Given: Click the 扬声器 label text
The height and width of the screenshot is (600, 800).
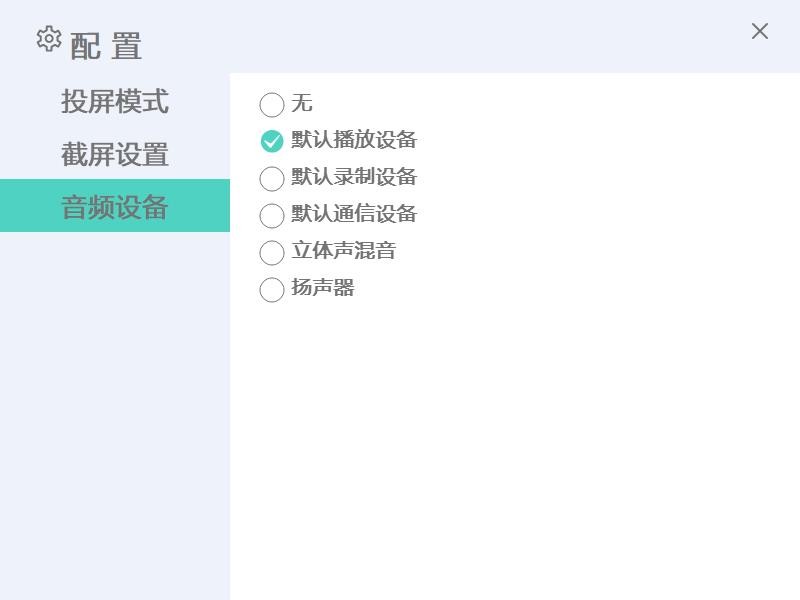Looking at the screenshot, I should (323, 288).
